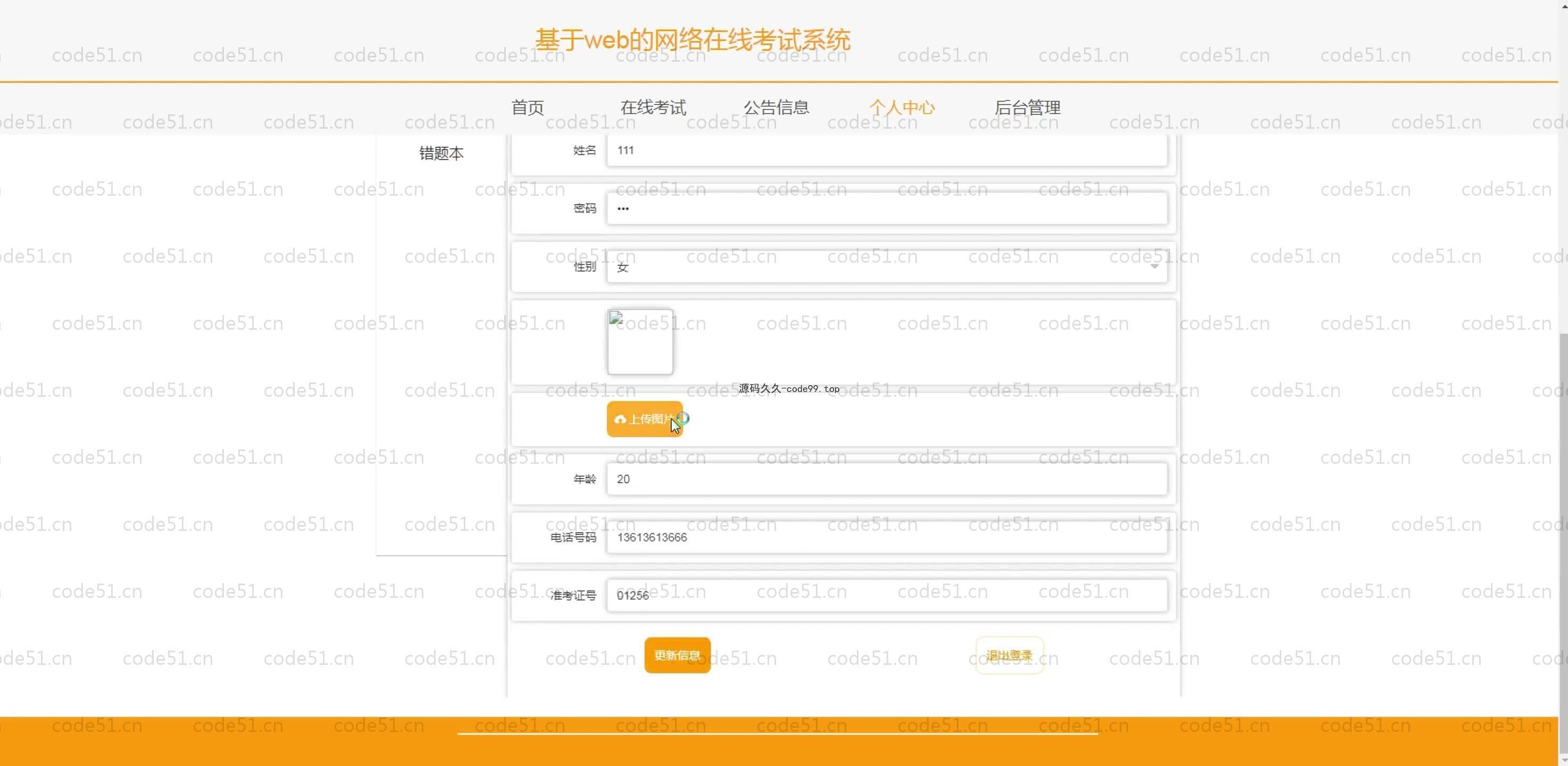This screenshot has height=766, width=1568.
Task: Click the 上传图片 upload button
Action: point(645,419)
